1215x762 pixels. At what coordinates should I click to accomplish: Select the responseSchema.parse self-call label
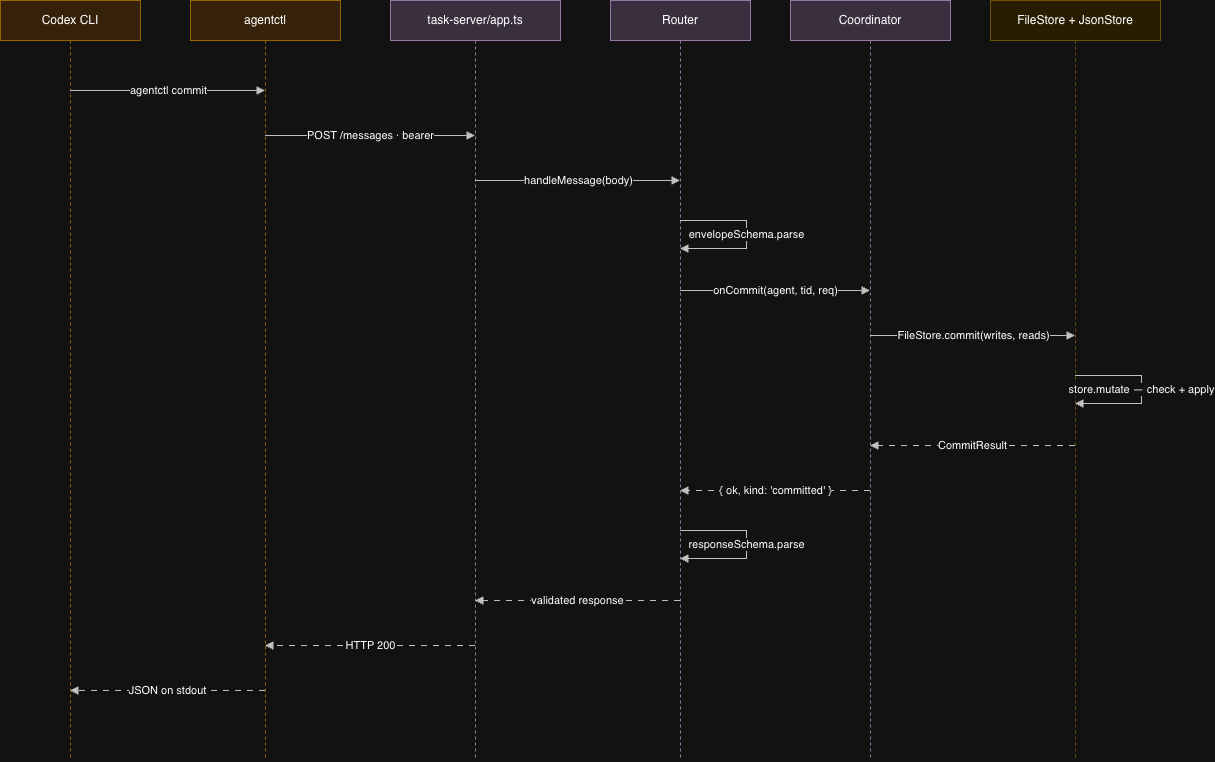pos(746,544)
